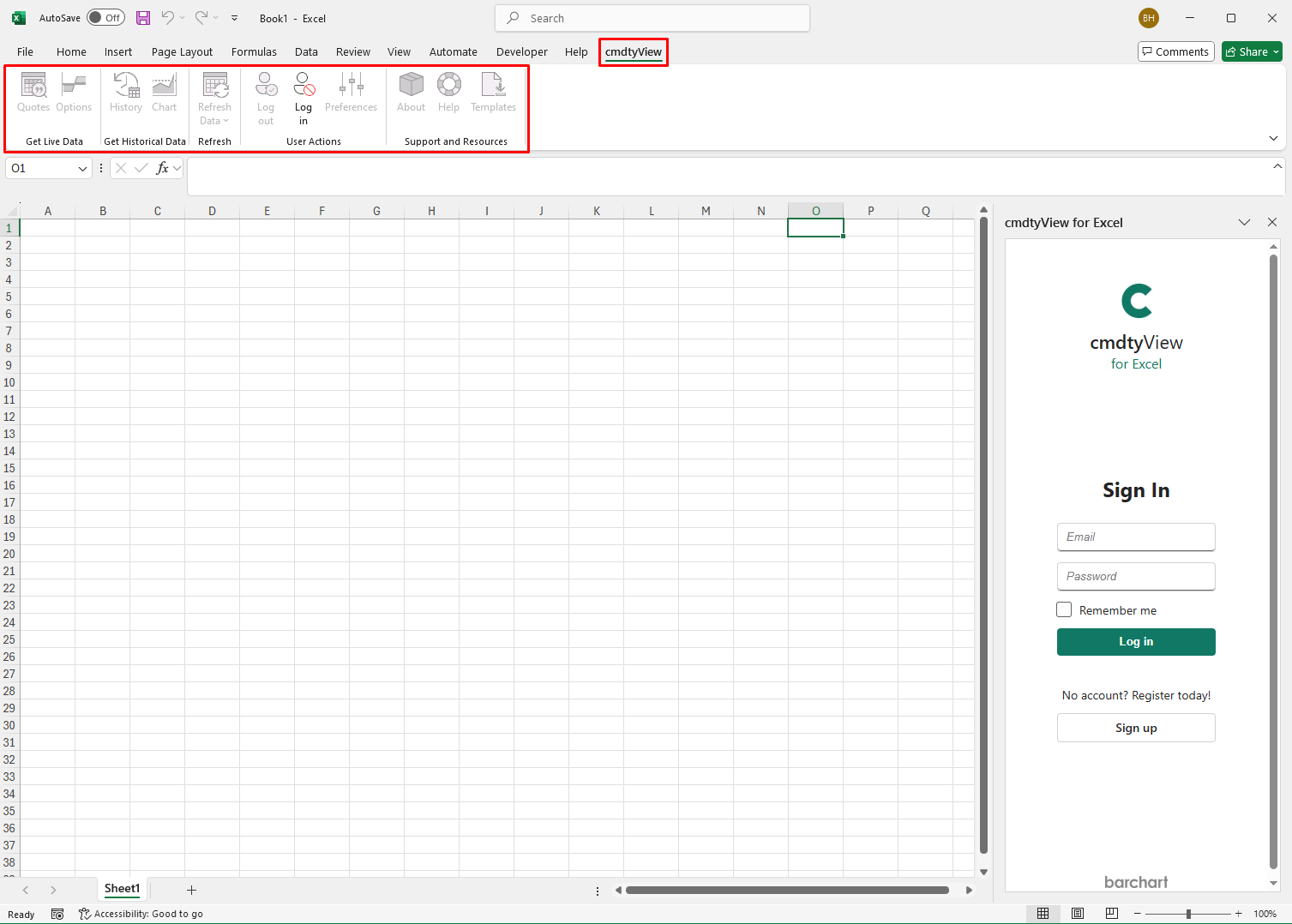Open the Undo history dropdown arrow
The image size is (1292, 924).
(182, 18)
